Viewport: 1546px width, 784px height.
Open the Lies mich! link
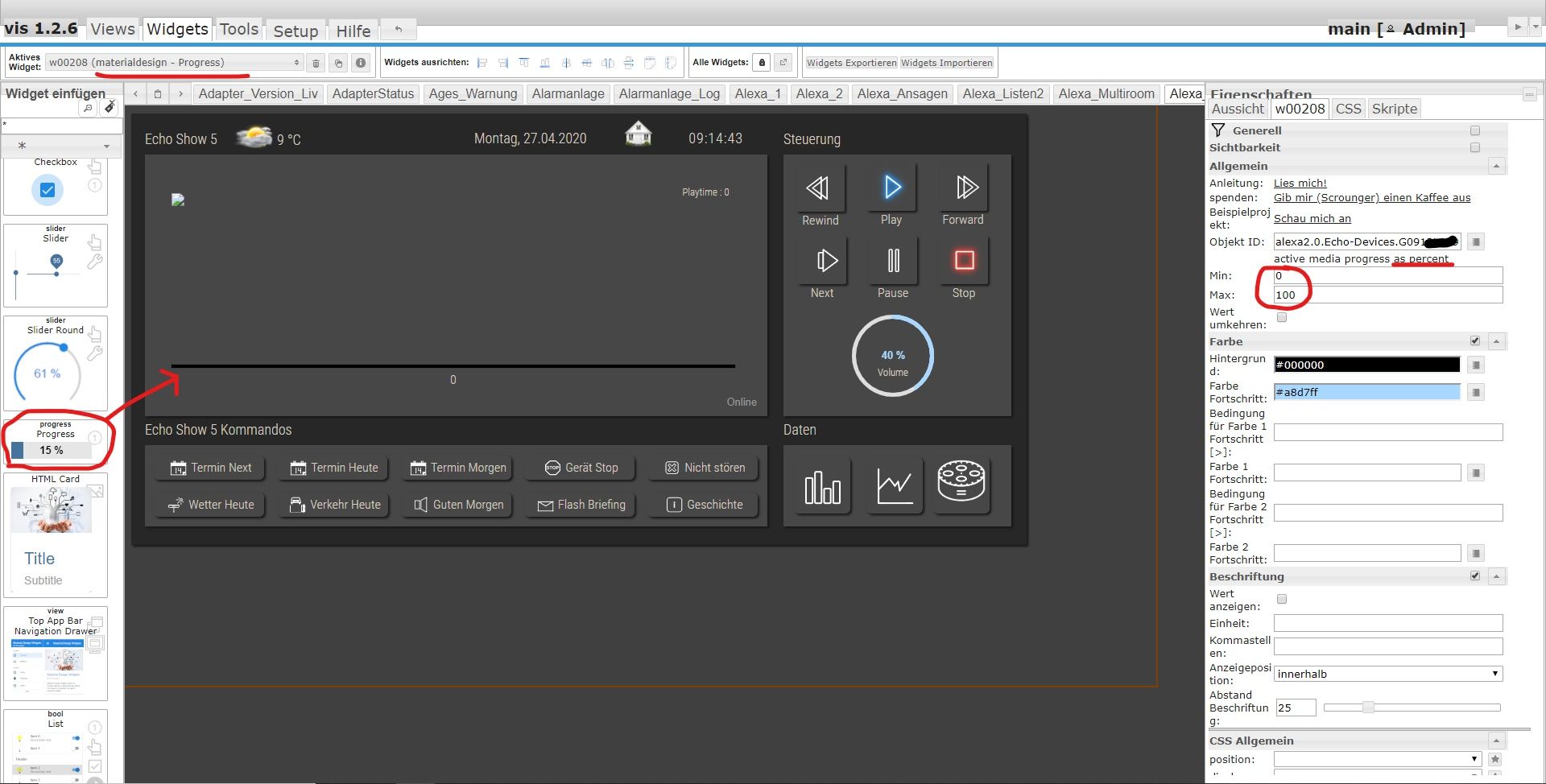coord(1300,184)
